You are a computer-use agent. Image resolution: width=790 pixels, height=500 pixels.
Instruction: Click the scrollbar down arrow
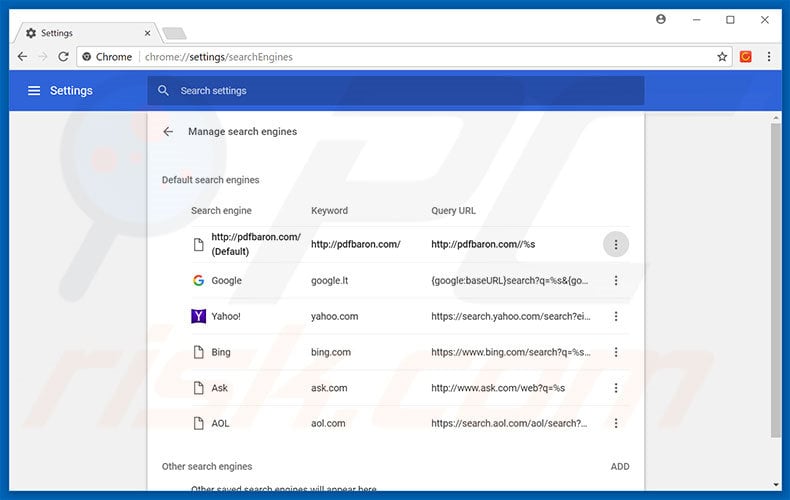pyautogui.click(x=776, y=485)
